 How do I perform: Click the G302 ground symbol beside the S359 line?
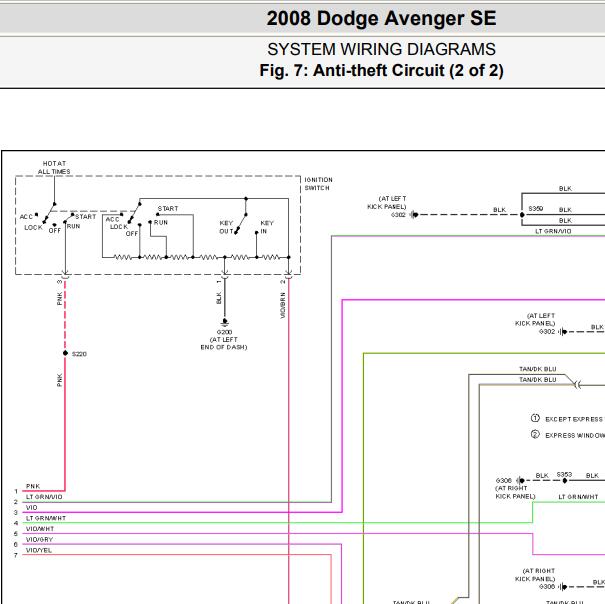pyautogui.click(x=414, y=215)
